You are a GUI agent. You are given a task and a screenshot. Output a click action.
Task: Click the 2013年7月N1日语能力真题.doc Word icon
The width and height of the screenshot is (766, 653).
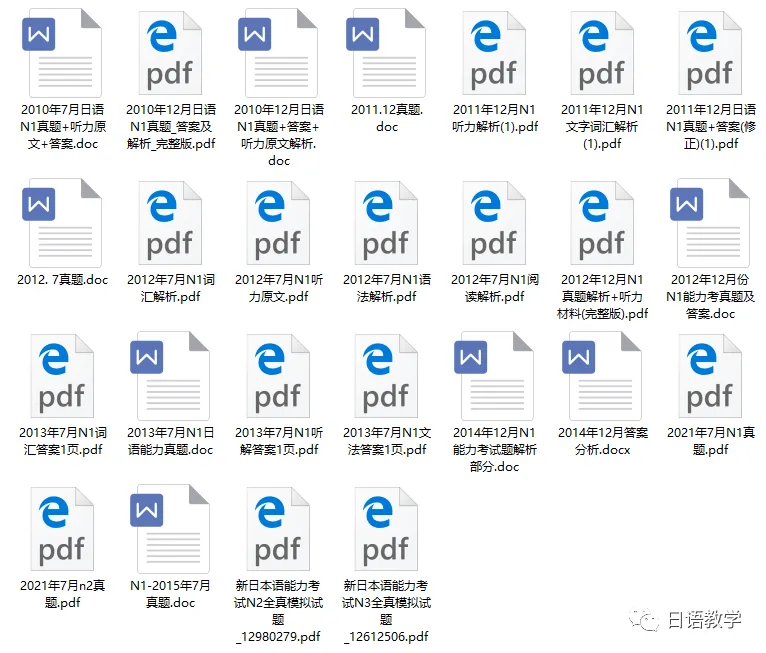click(x=170, y=376)
